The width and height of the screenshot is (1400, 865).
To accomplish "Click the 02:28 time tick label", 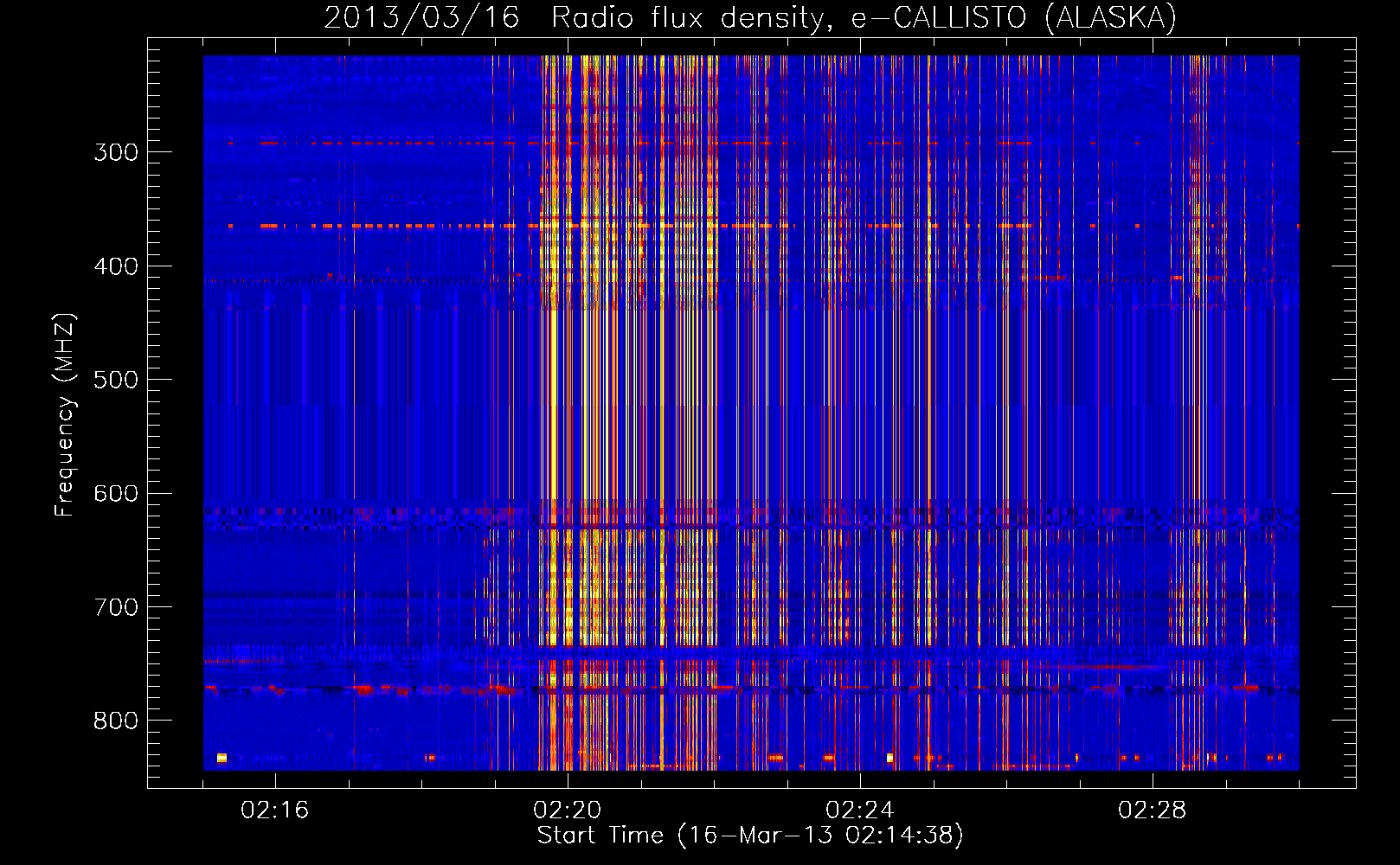I will click(1153, 811).
